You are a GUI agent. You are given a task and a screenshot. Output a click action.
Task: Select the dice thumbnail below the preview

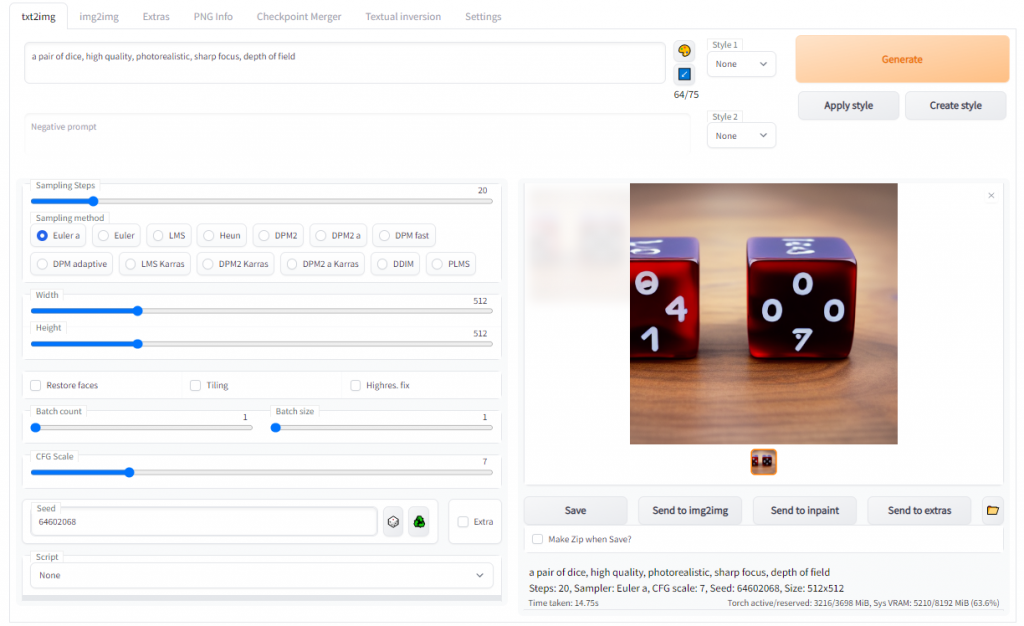tap(763, 462)
